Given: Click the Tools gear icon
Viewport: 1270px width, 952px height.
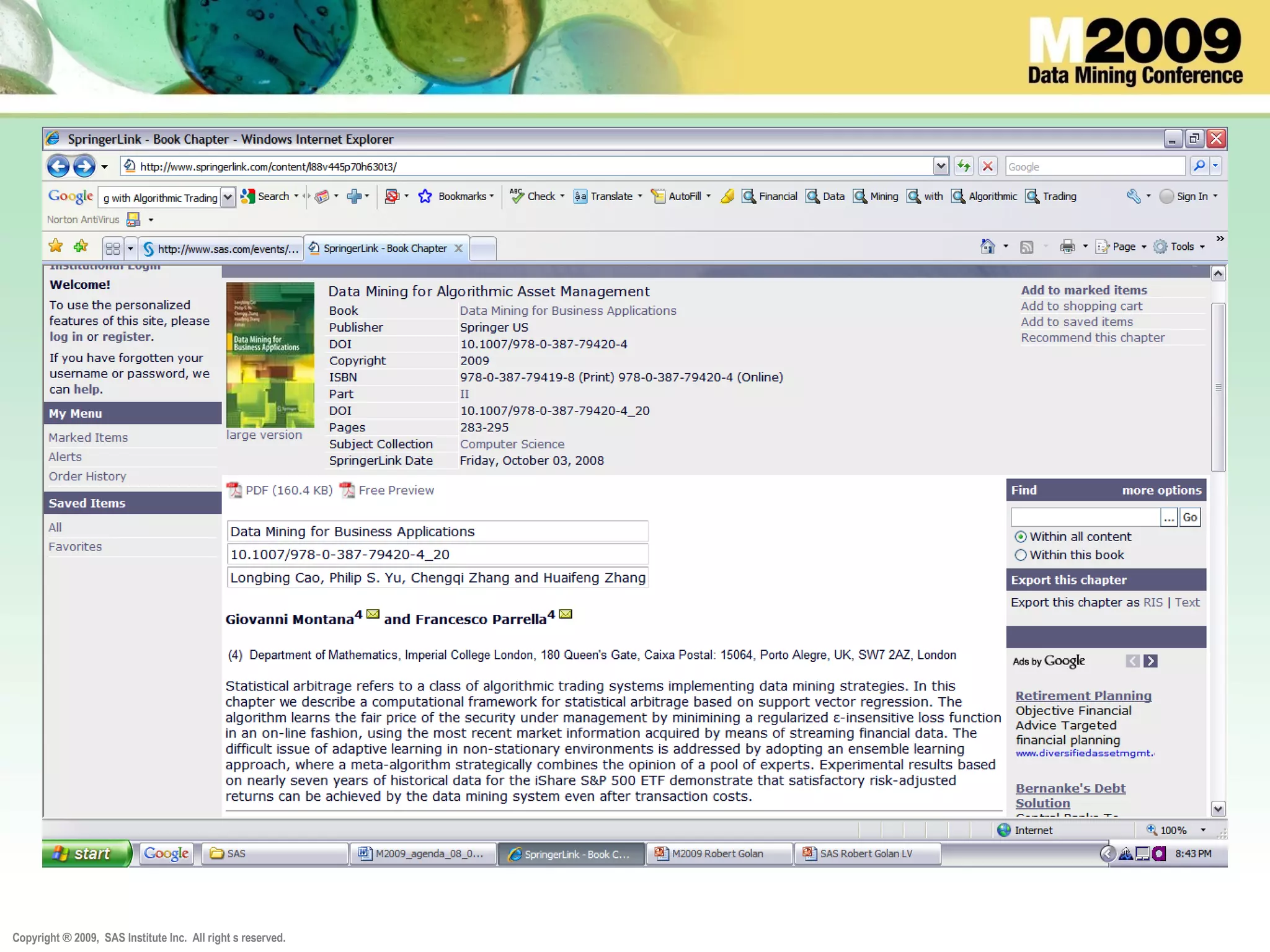Looking at the screenshot, I should pyautogui.click(x=1160, y=247).
